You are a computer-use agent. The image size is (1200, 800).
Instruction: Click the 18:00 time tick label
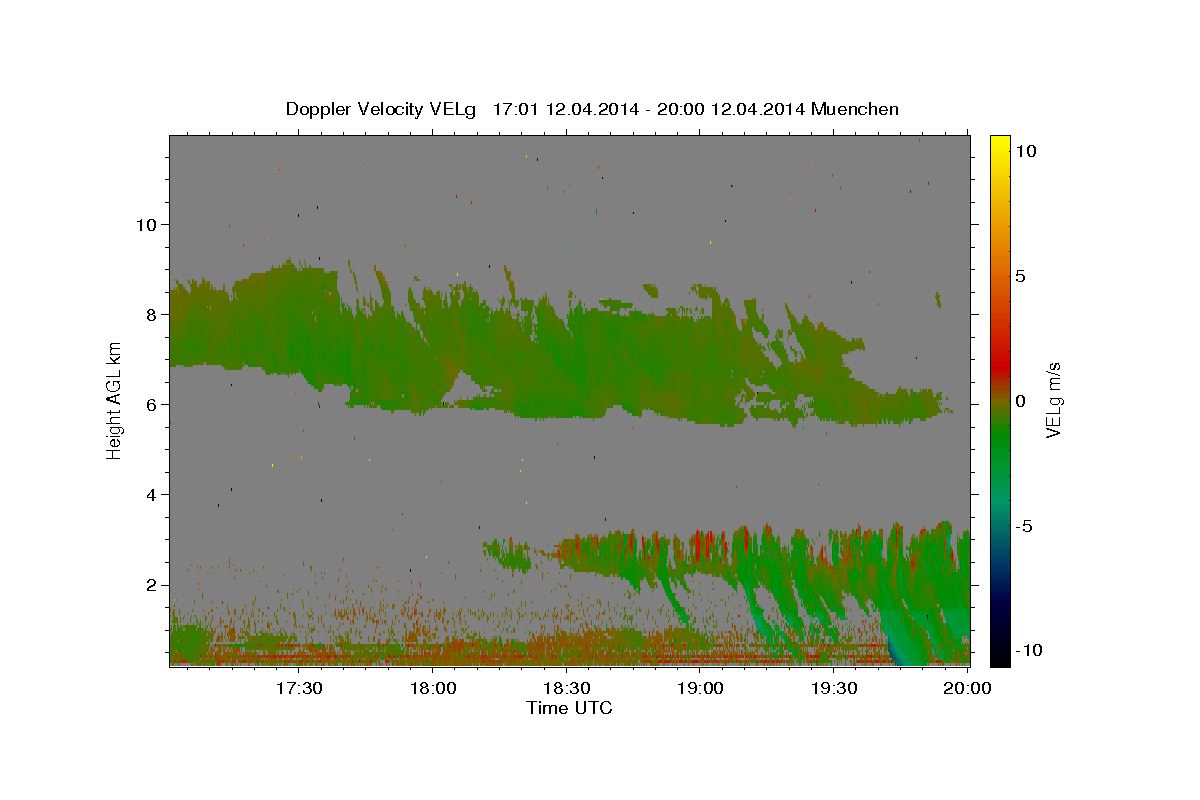pos(434,688)
